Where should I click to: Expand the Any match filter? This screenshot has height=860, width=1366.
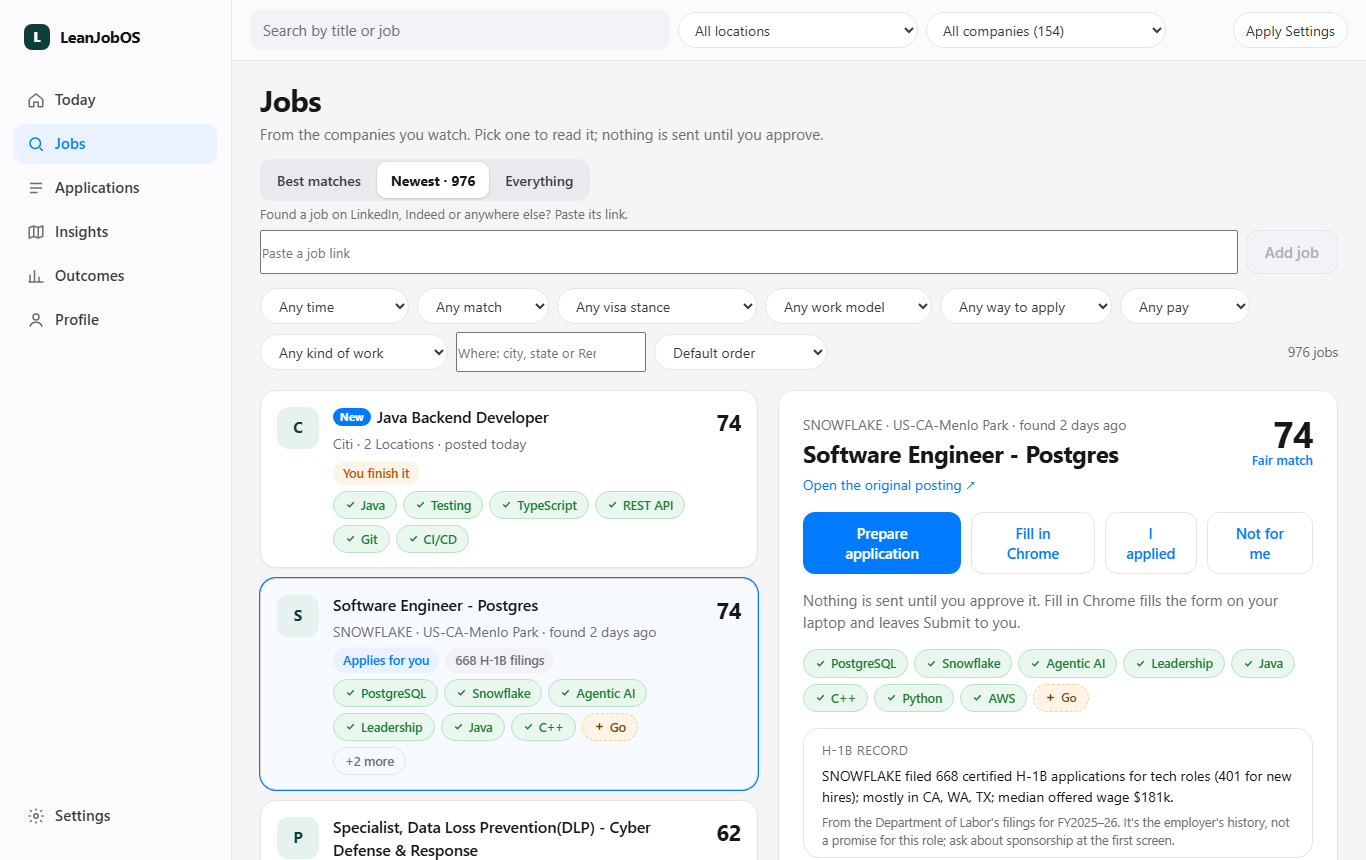point(483,307)
